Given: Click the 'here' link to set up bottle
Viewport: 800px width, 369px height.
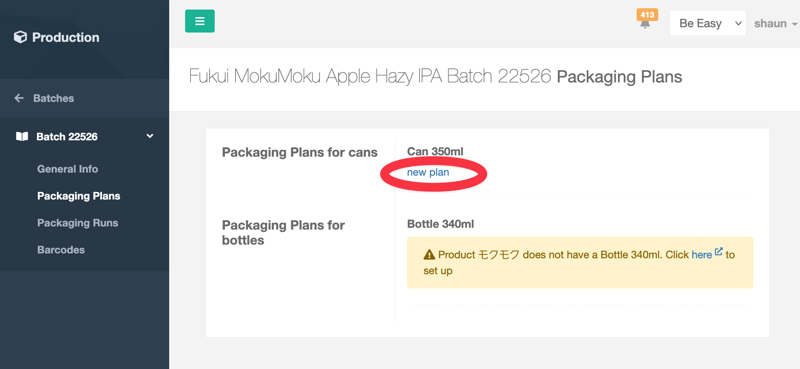Looking at the screenshot, I should point(702,254).
